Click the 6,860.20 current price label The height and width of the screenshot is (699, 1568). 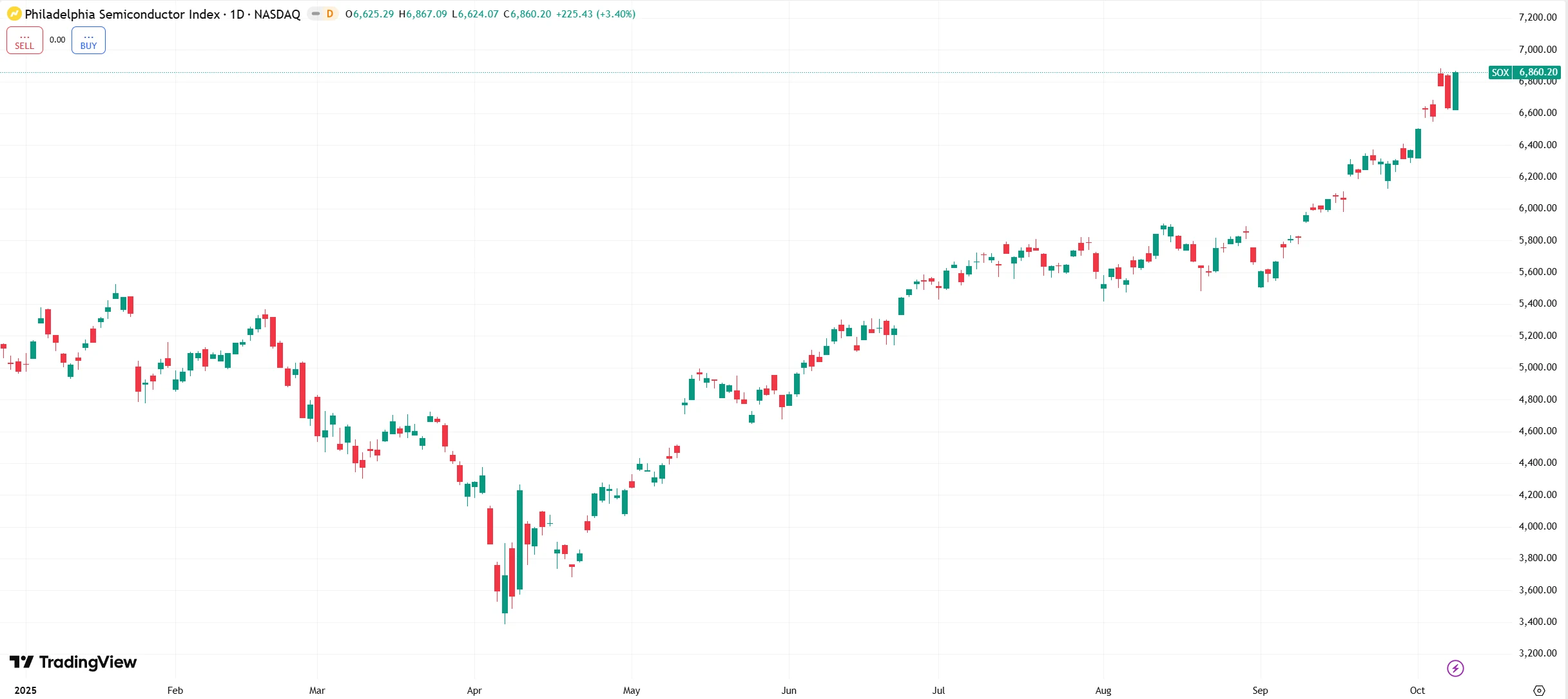pos(1538,73)
